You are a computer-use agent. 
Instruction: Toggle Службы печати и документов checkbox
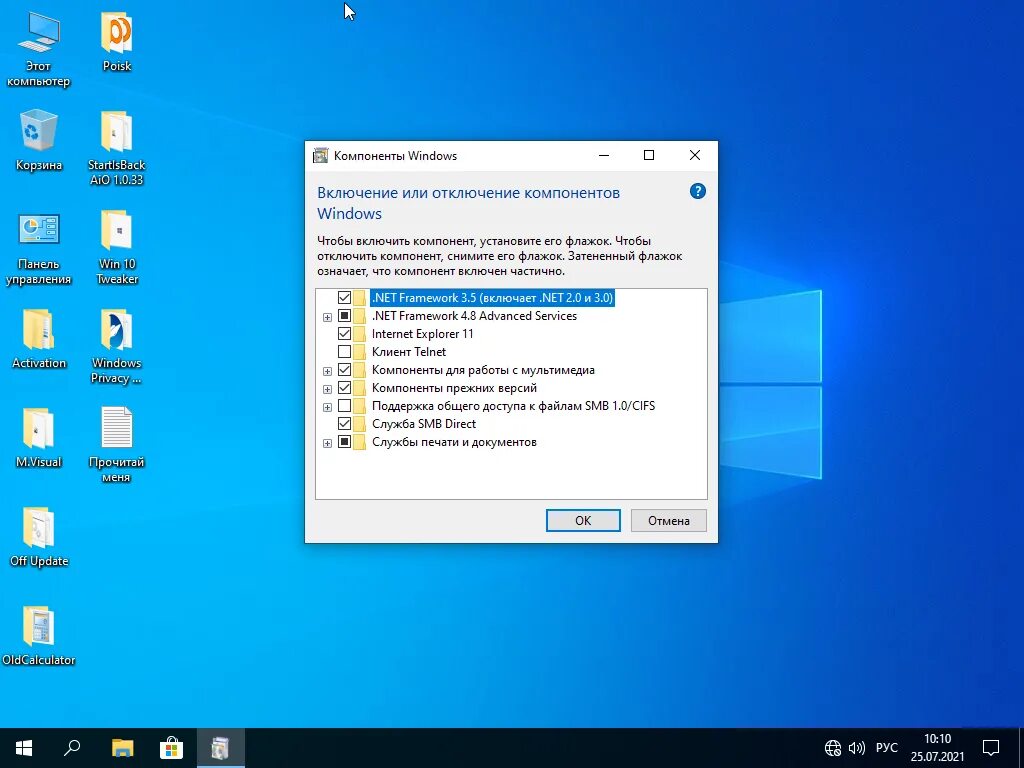pos(344,442)
